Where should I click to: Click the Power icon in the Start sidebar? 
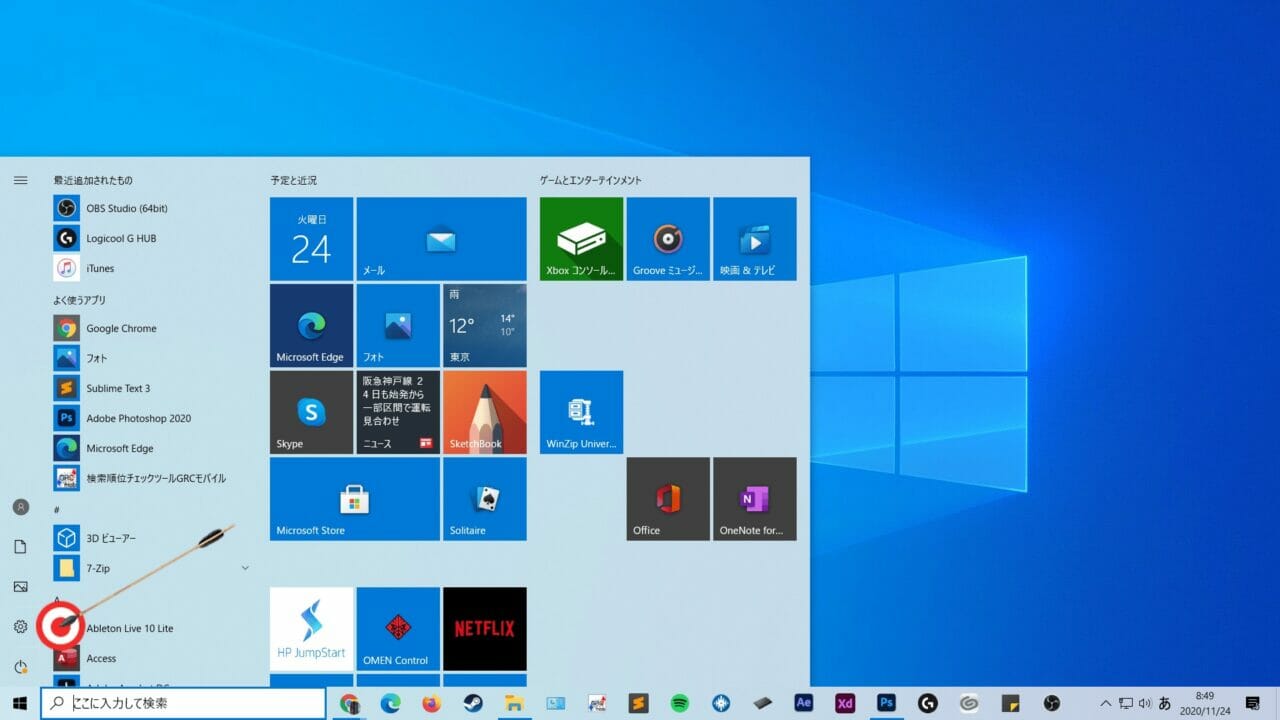coord(20,666)
